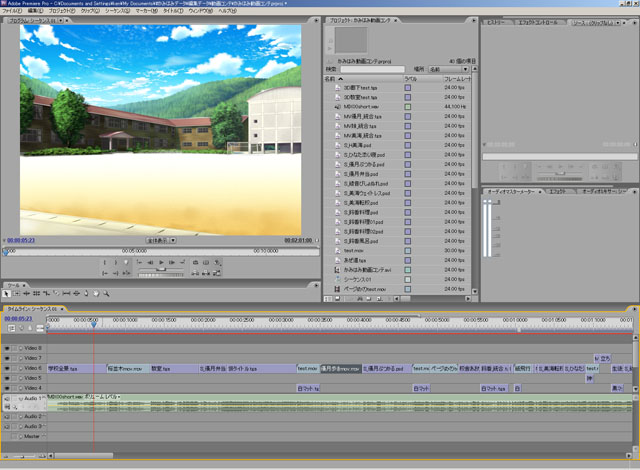This screenshot has width=640, height=470.
Task: Open the Project panel flyout menu
Action: click(473, 20)
